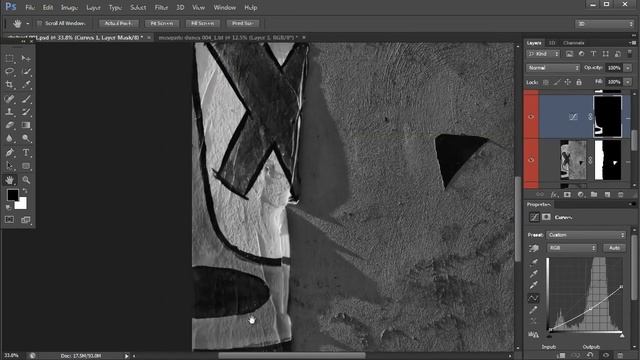Create a new fill or adjustment layer
This screenshot has height=360, width=640.
point(581,195)
